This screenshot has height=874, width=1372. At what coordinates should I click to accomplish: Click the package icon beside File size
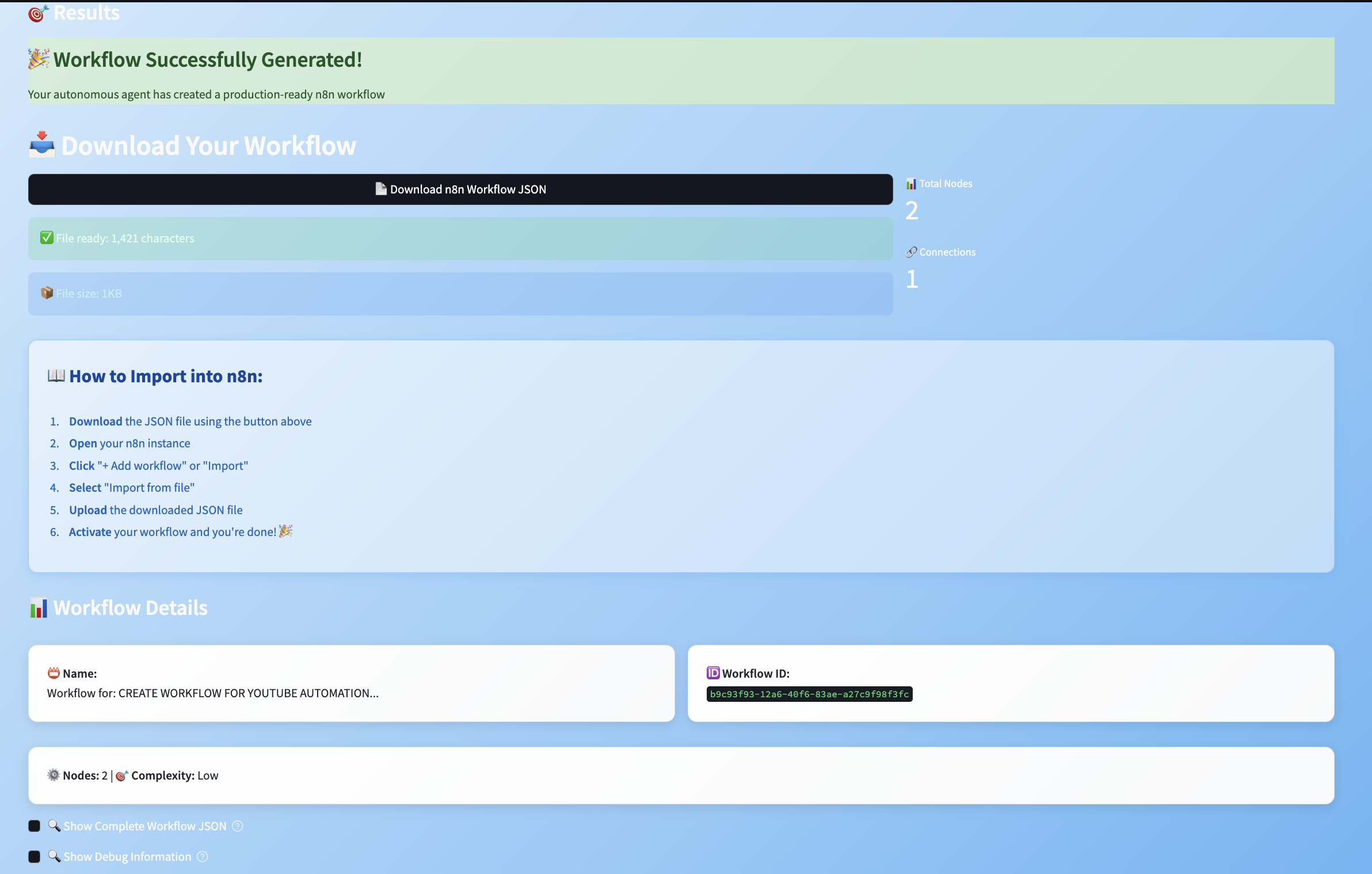[x=47, y=293]
